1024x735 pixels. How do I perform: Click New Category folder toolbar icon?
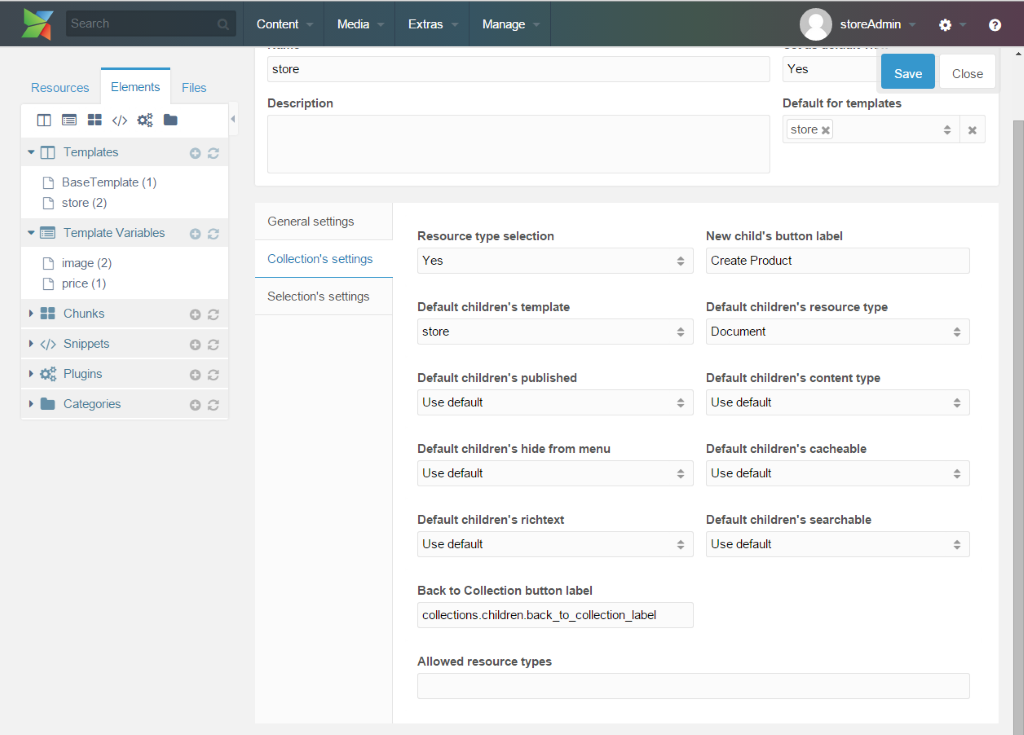click(x=170, y=120)
